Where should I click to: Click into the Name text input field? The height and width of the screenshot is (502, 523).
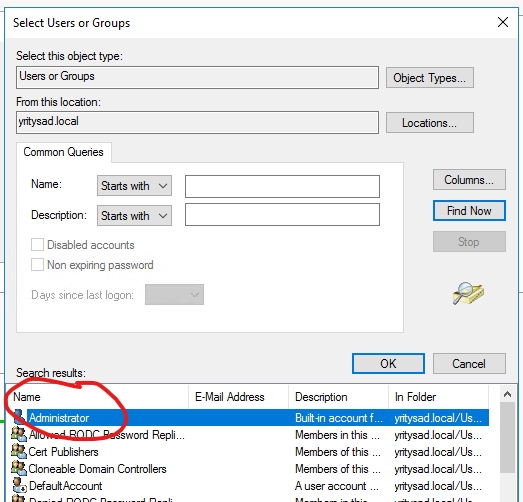point(282,186)
